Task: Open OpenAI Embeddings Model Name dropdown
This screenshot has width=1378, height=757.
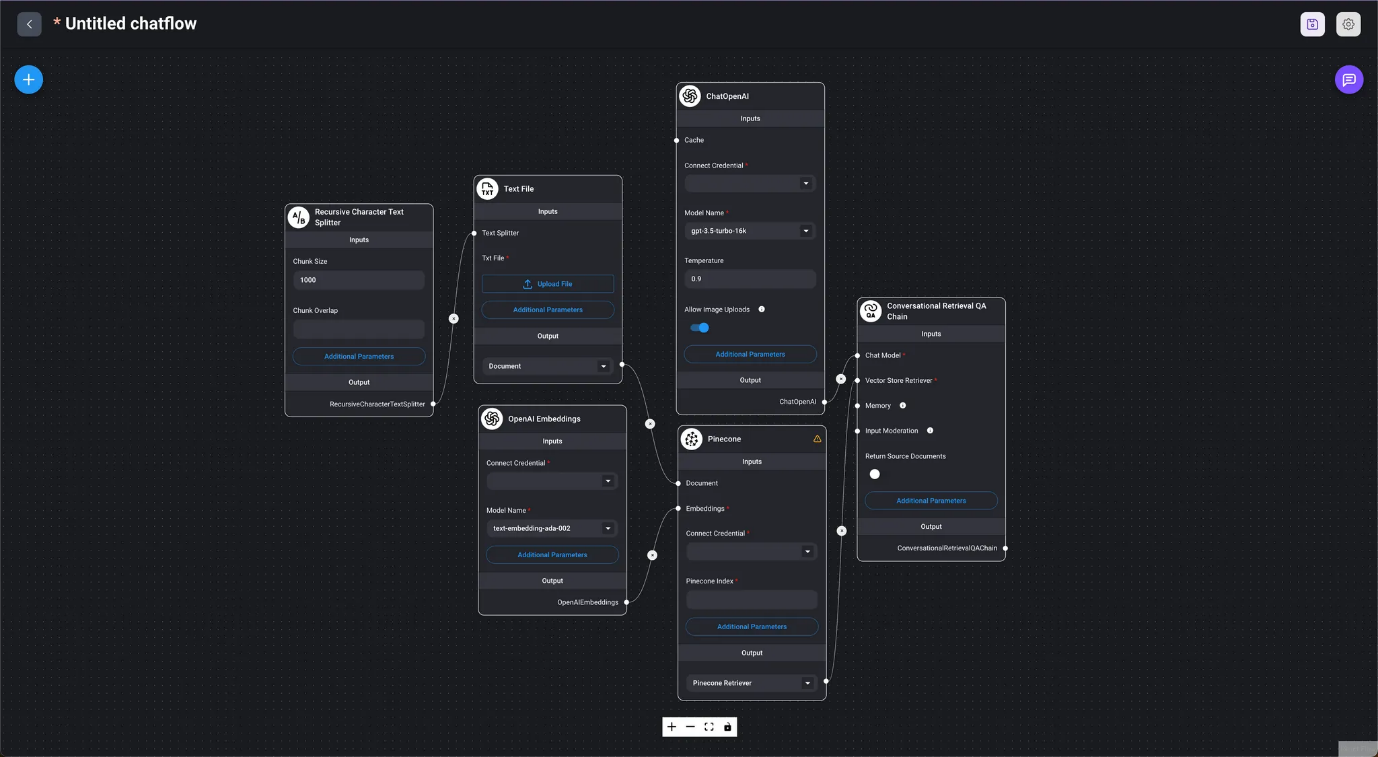Action: (552, 528)
